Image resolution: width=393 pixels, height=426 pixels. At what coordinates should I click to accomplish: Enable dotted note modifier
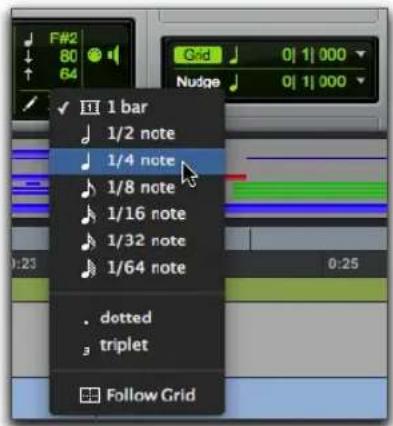click(x=137, y=318)
